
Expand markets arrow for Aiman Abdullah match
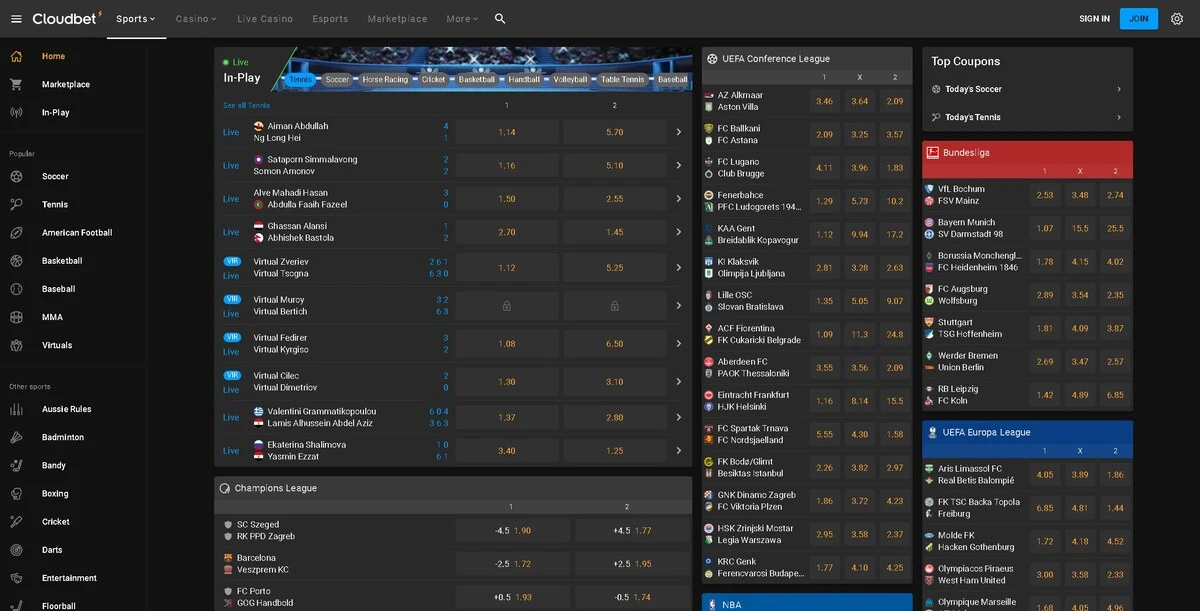pyautogui.click(x=679, y=132)
